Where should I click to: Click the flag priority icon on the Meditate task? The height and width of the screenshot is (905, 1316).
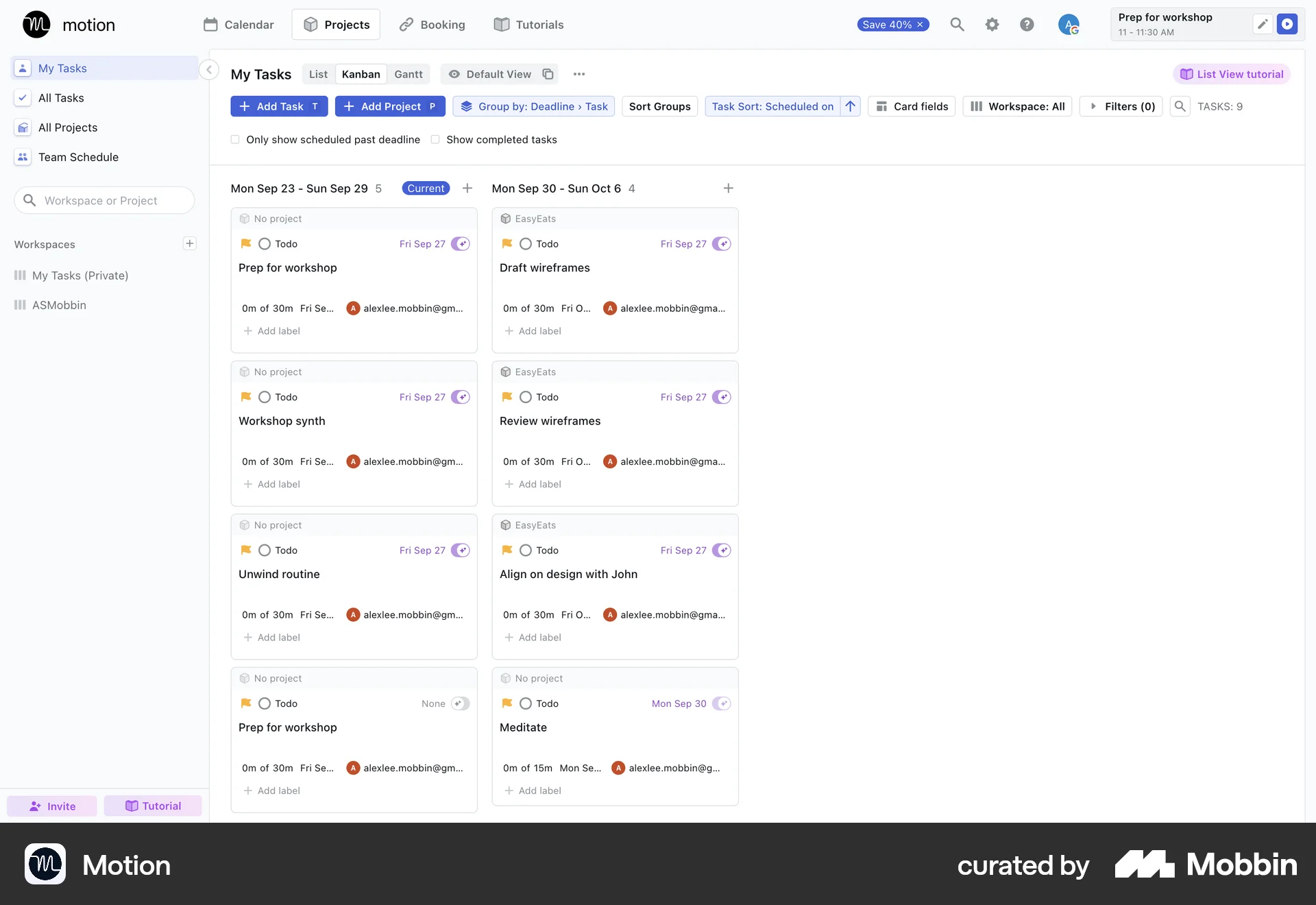(507, 703)
